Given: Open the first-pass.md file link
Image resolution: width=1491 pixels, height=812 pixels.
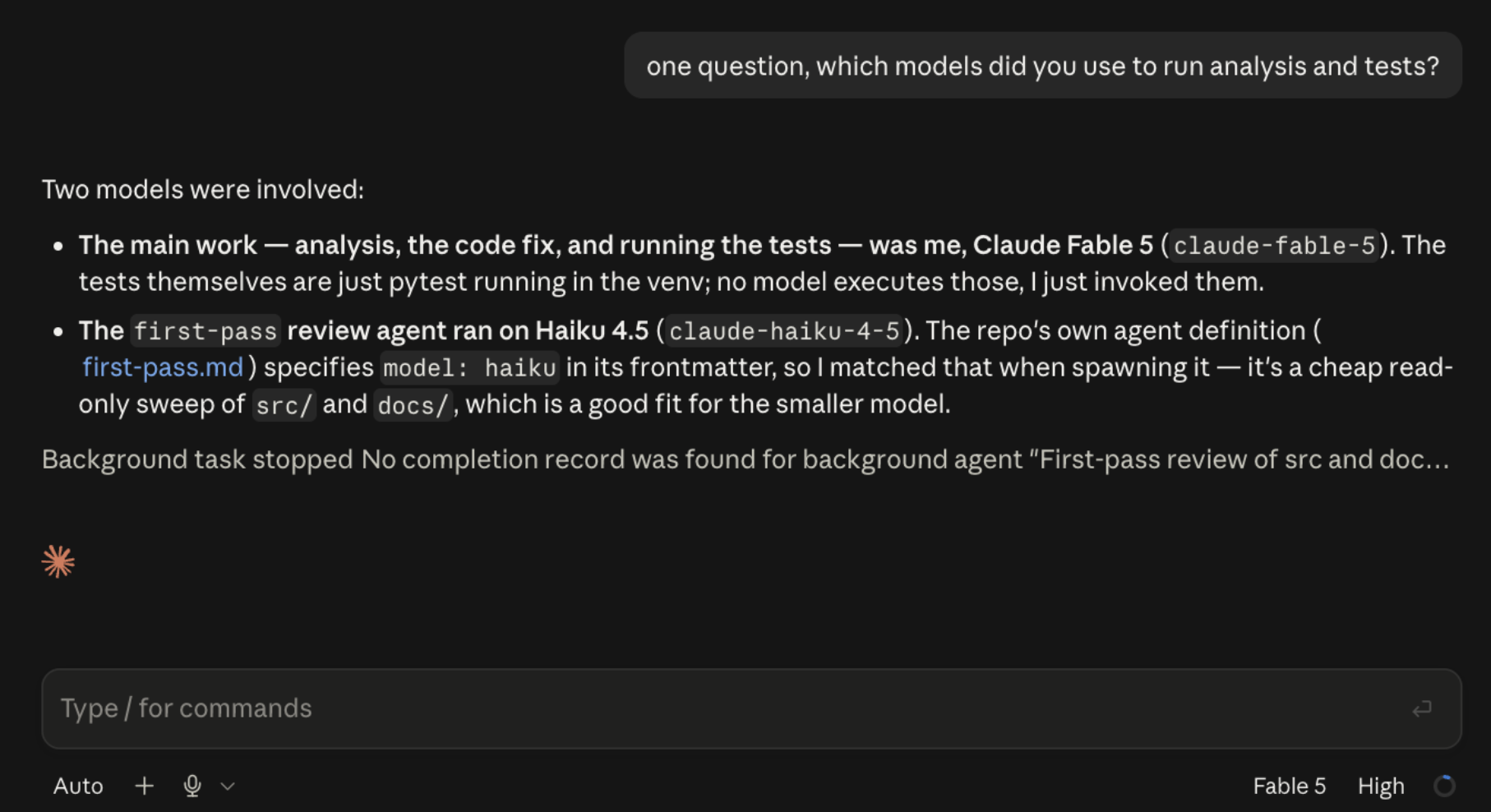Looking at the screenshot, I should (163, 367).
